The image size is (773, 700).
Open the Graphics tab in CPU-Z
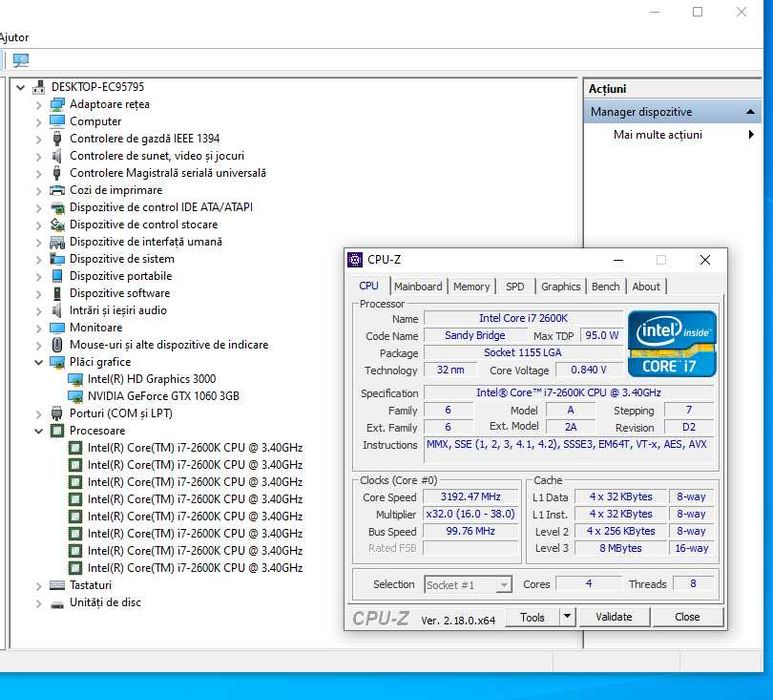click(x=561, y=286)
